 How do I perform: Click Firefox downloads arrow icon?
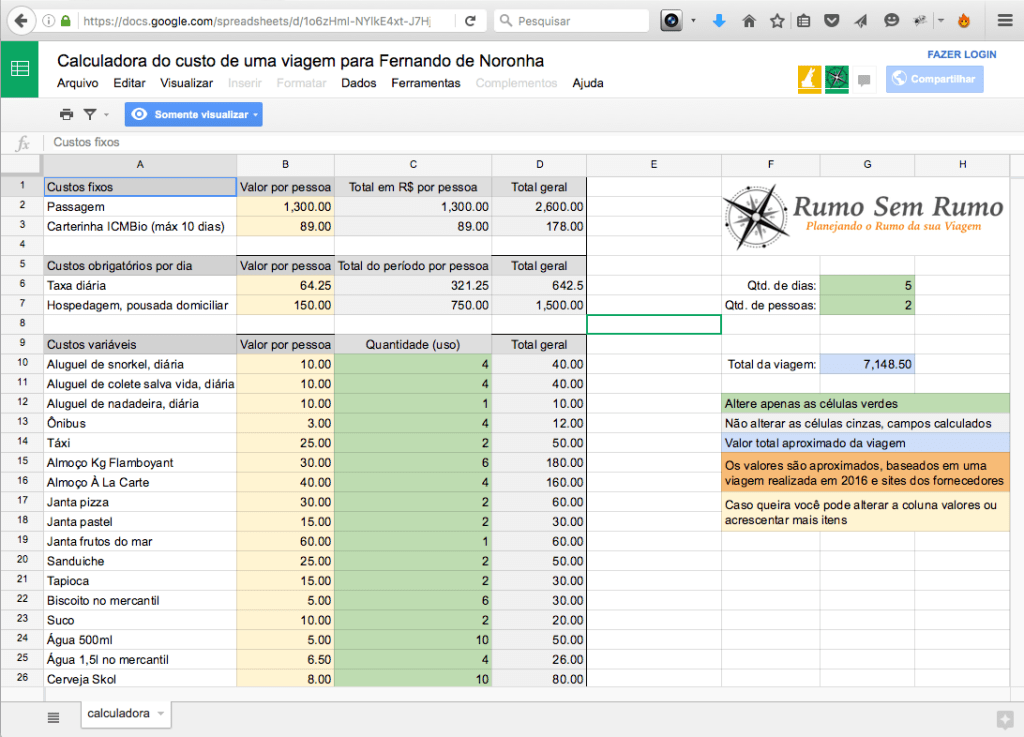(718, 20)
